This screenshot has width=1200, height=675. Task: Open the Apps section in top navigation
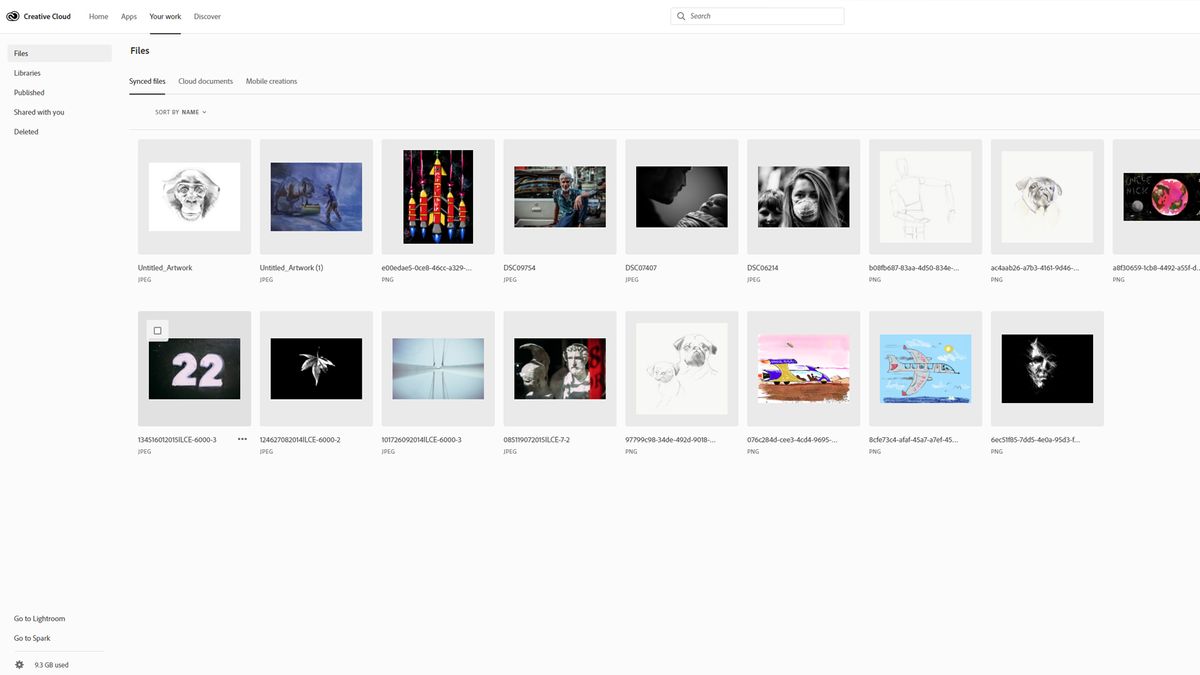128,16
